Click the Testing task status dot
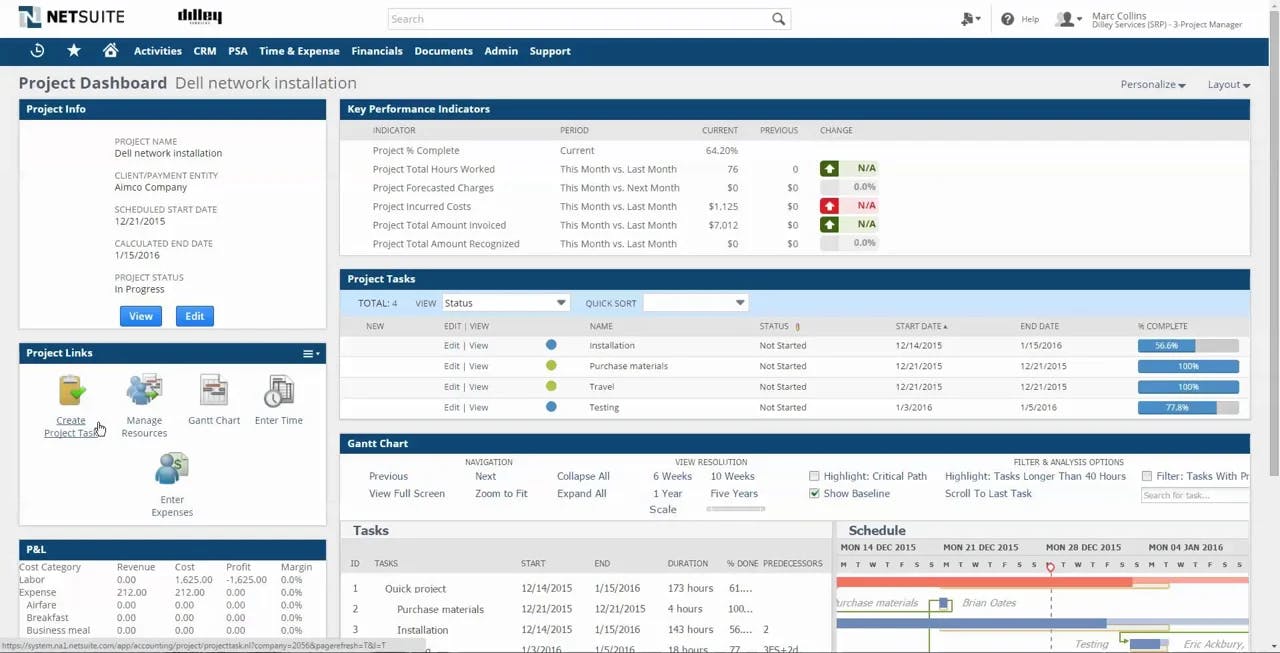The width and height of the screenshot is (1280, 653). pyautogui.click(x=551, y=407)
